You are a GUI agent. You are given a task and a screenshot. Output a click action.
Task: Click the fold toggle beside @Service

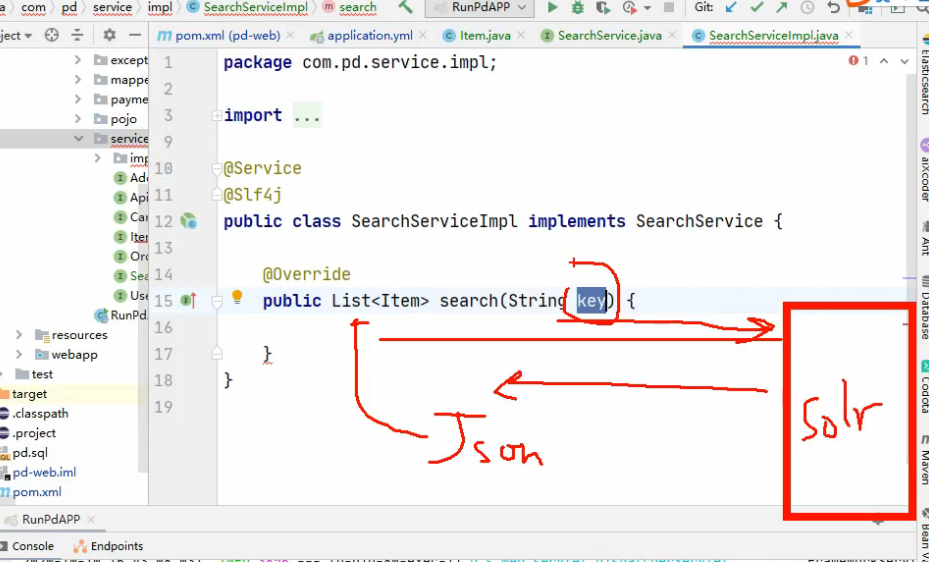pyautogui.click(x=217, y=169)
